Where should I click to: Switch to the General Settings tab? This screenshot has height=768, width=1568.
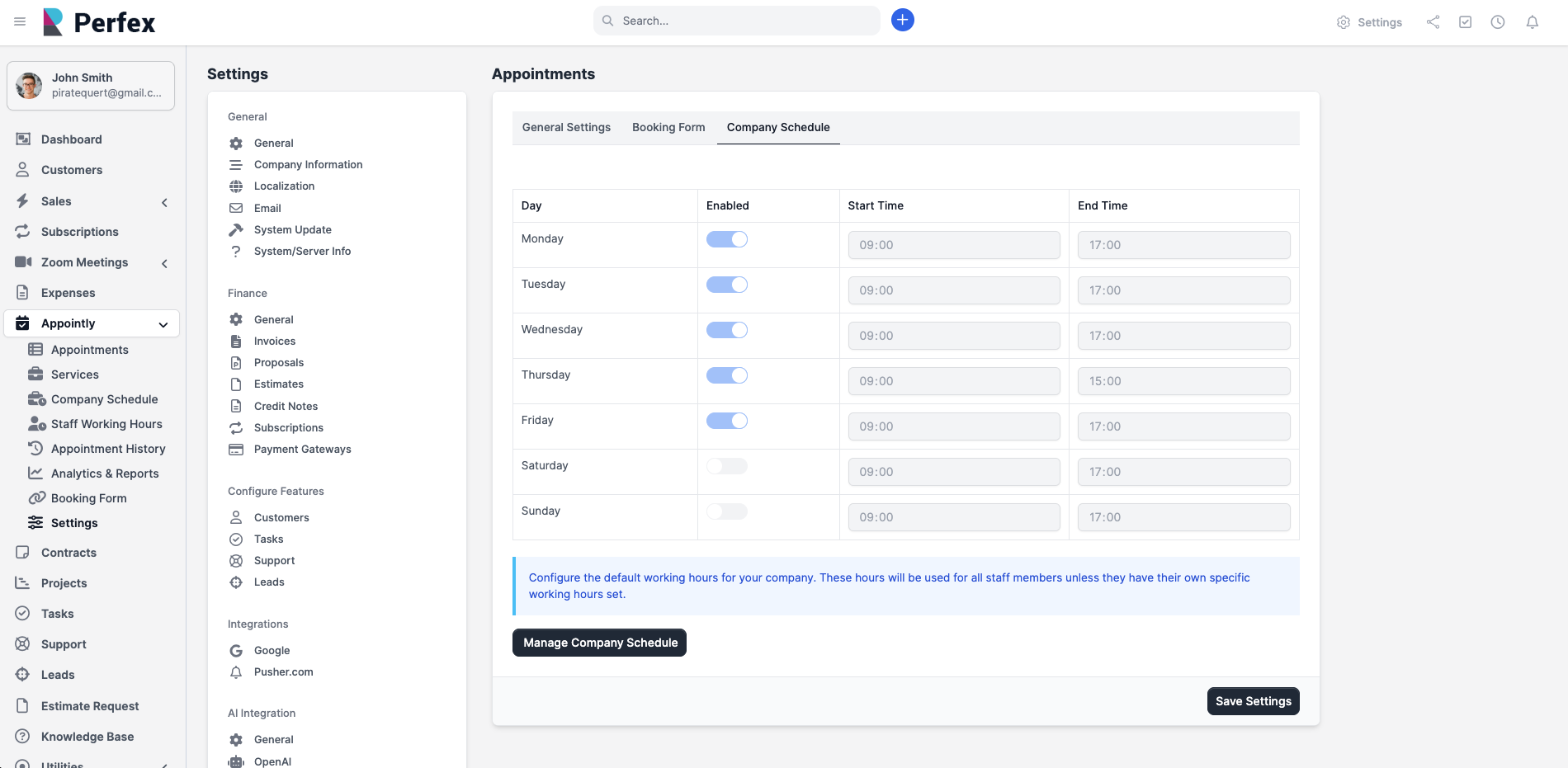[566, 127]
